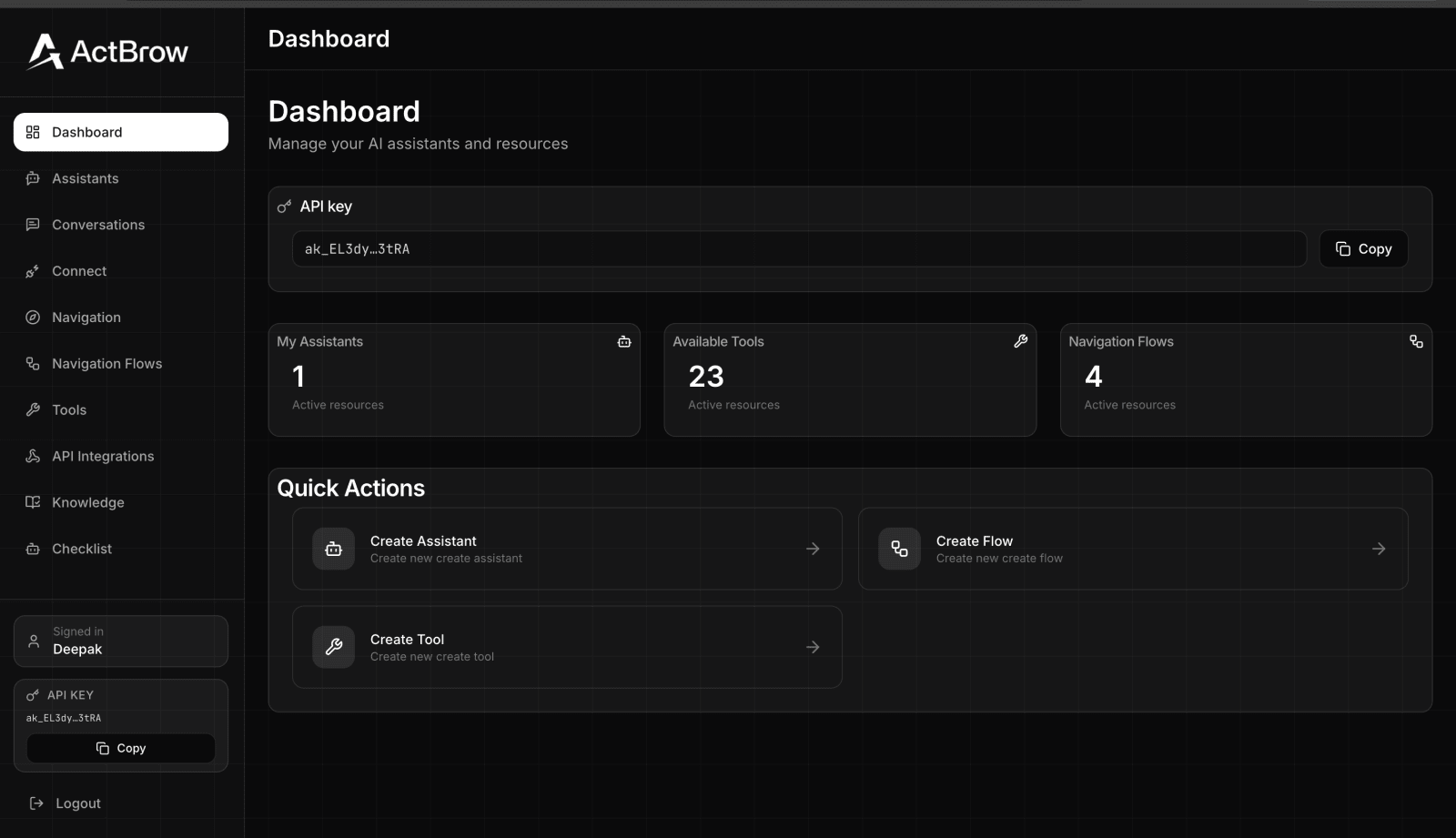Click the API key field showing ak_EL3dy…3tRA
The height and width of the screenshot is (838, 1456).
coord(799,248)
